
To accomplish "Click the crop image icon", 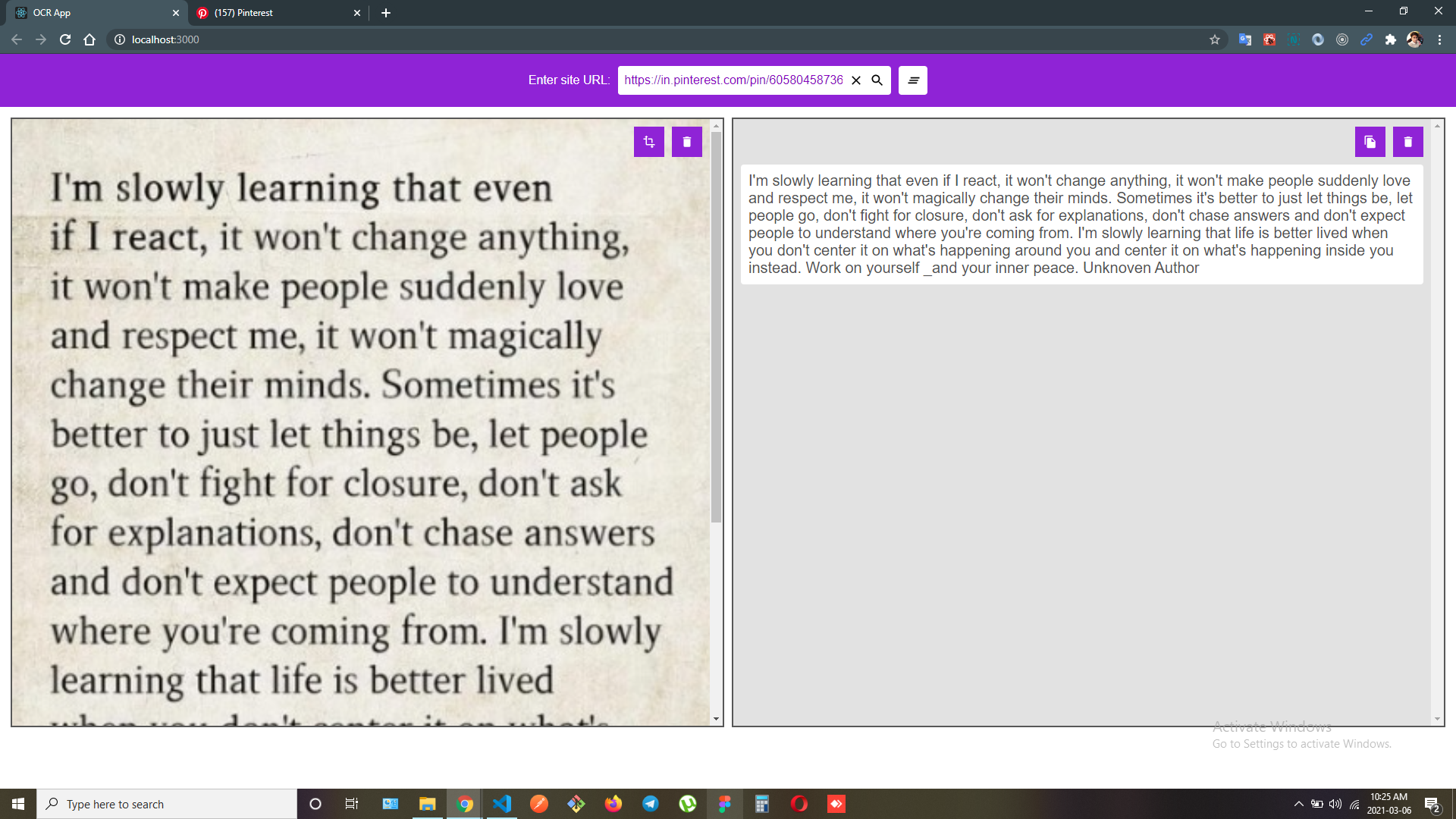I will pos(649,142).
